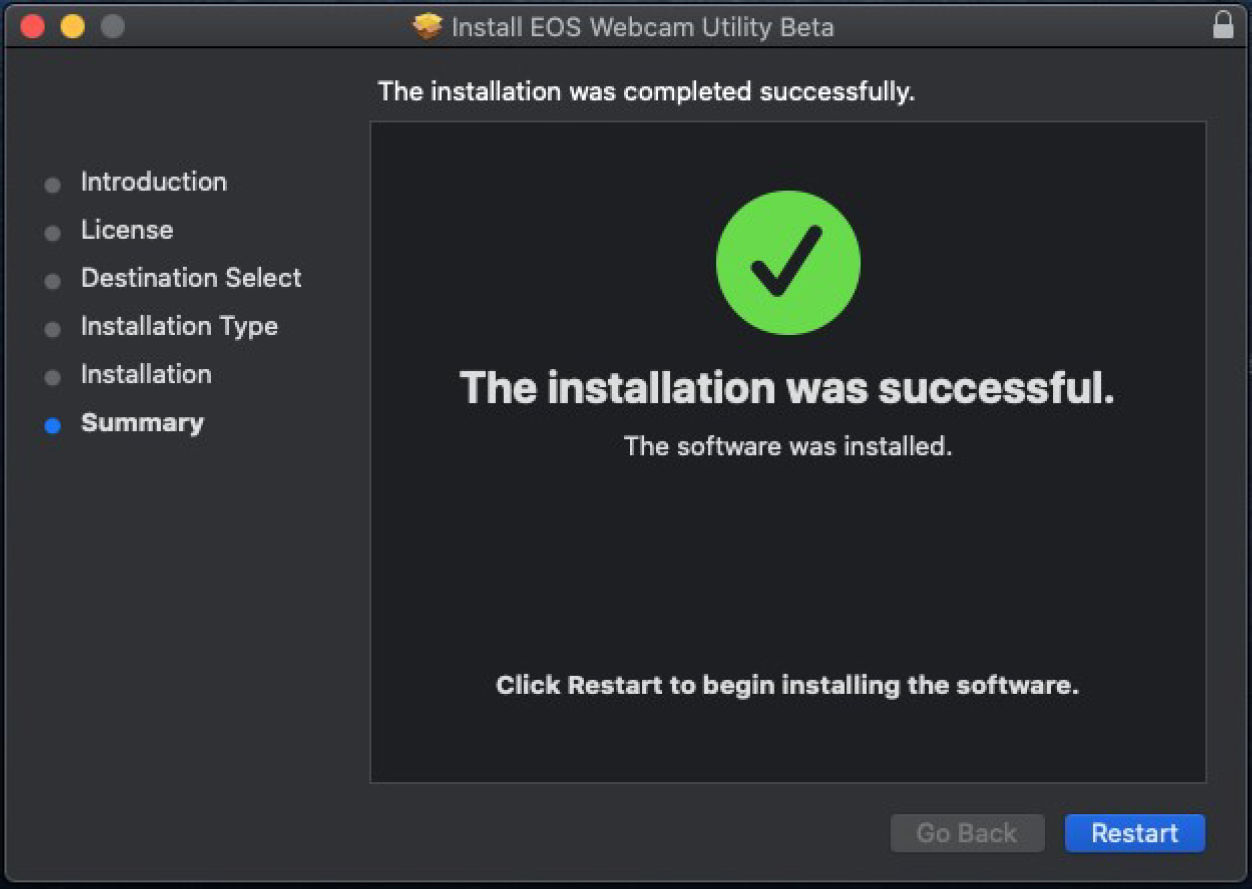Screen dimensions: 1252x889
Task: Click the Destination Select step indicator dot
Action: click(x=51, y=280)
